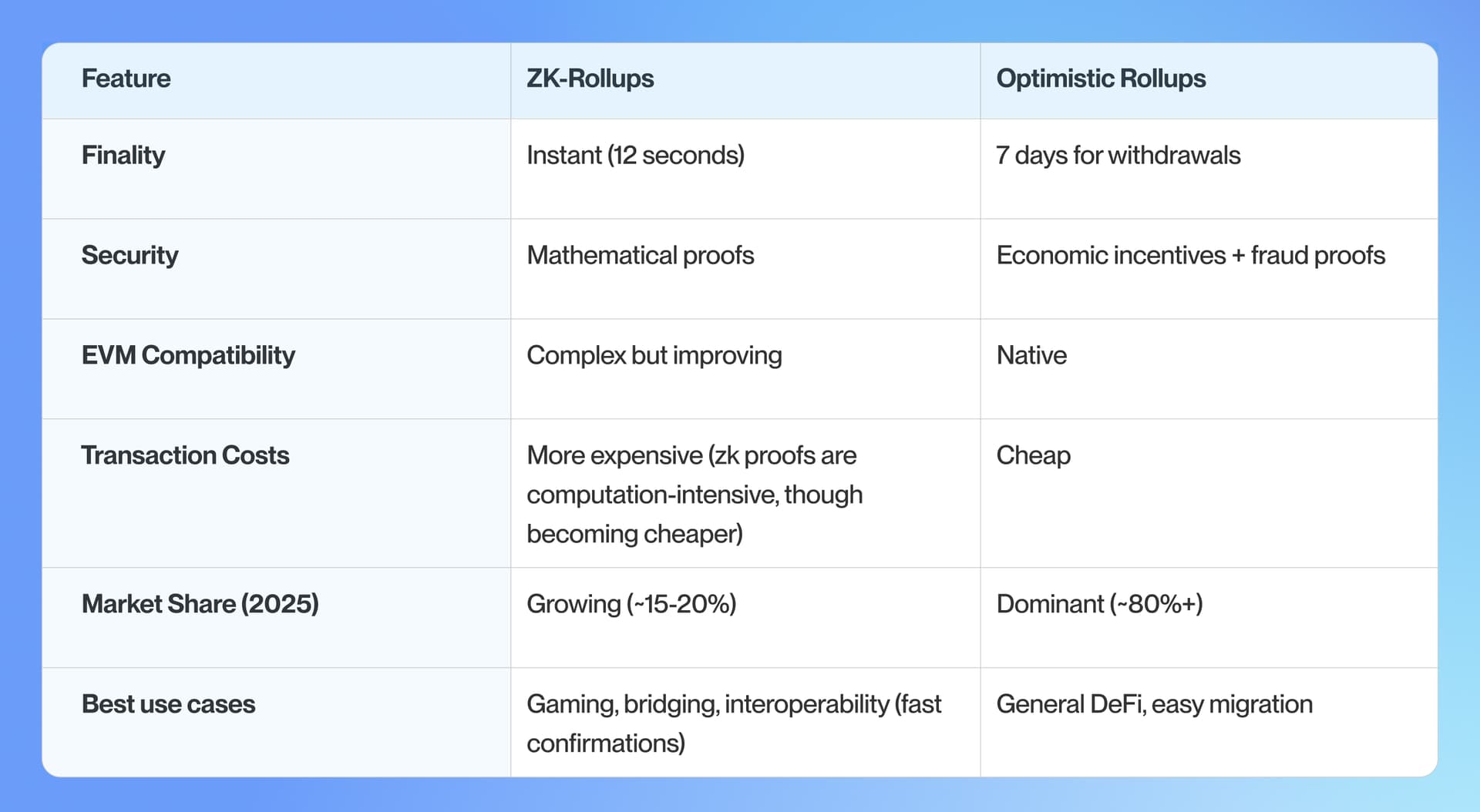Click the "Native" cell

tap(1031, 356)
